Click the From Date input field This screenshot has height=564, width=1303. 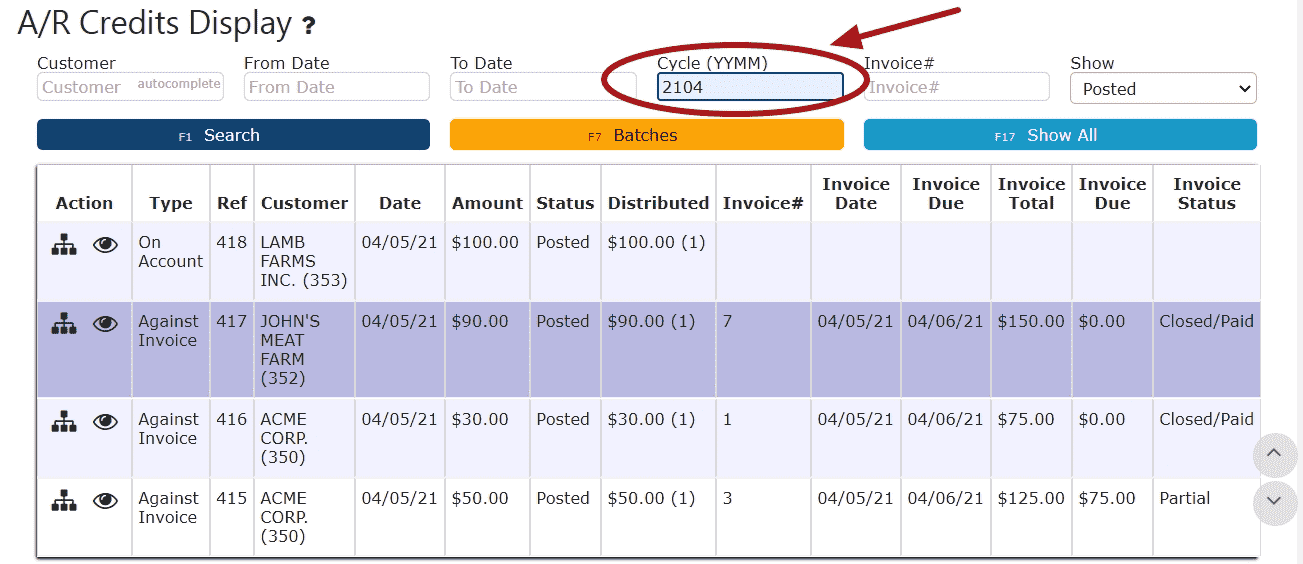[x=337, y=87]
